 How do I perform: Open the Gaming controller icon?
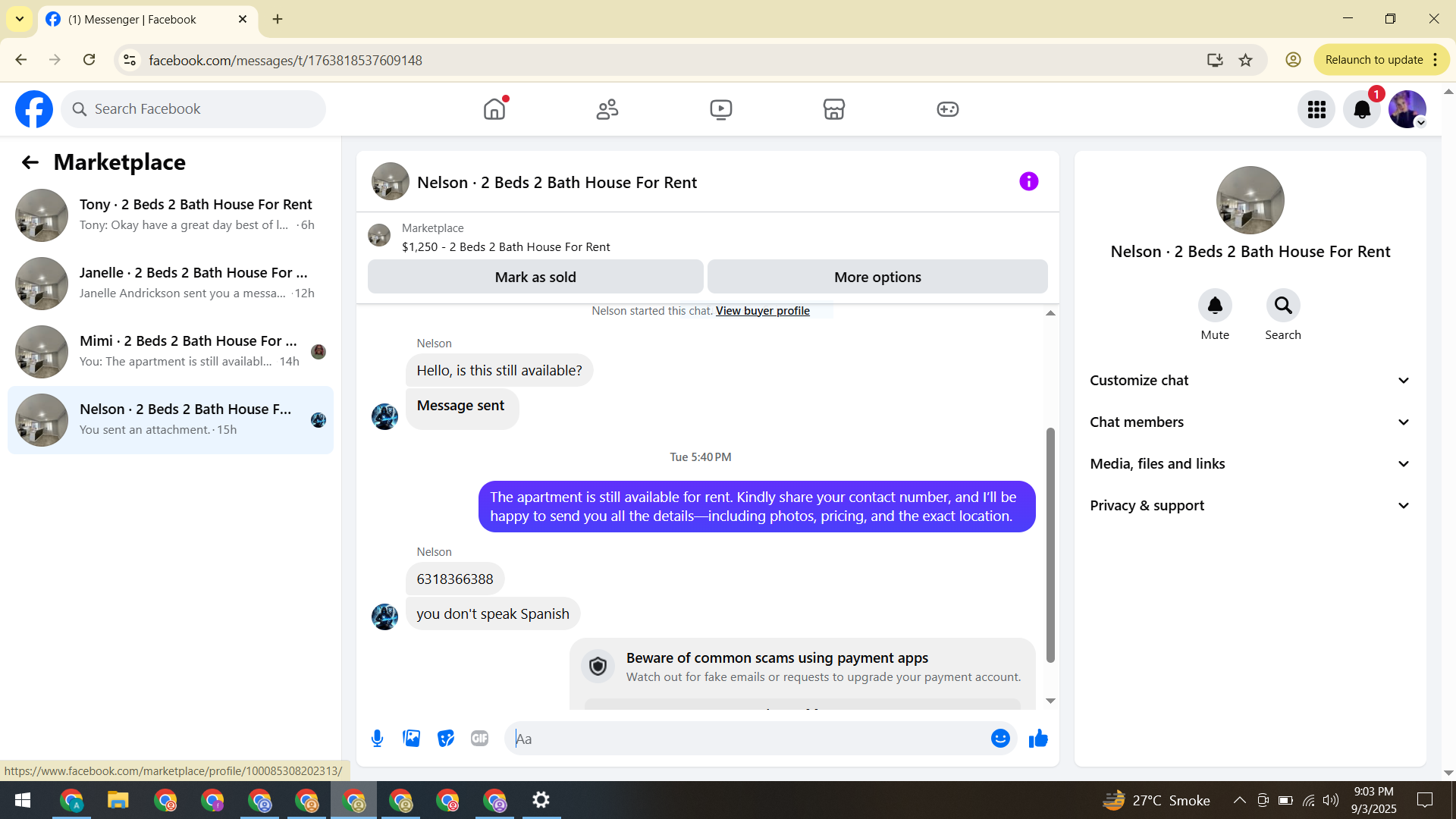(948, 109)
